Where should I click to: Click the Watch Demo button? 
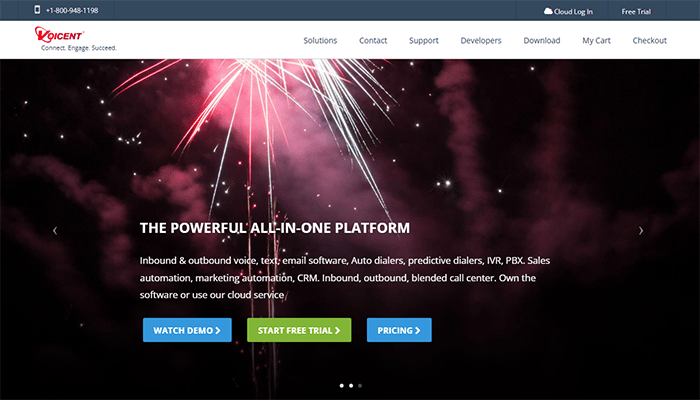coord(187,330)
